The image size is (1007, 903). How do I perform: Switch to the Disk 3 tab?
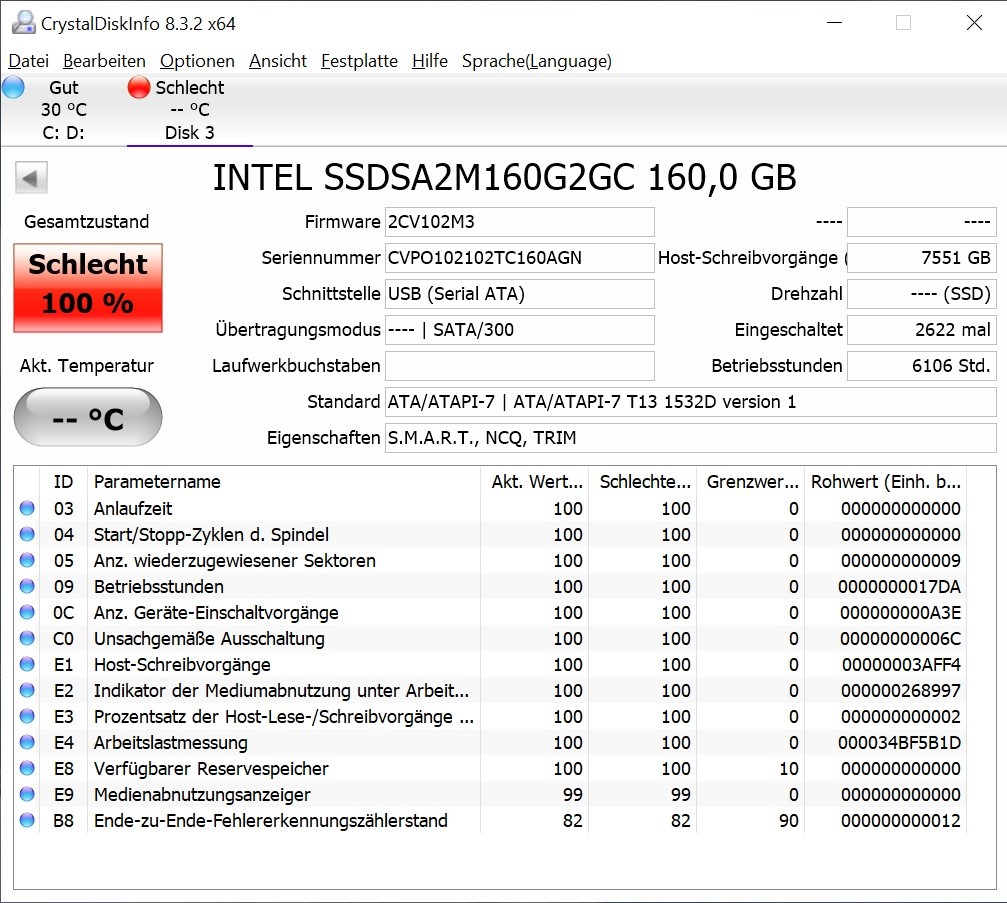(189, 132)
